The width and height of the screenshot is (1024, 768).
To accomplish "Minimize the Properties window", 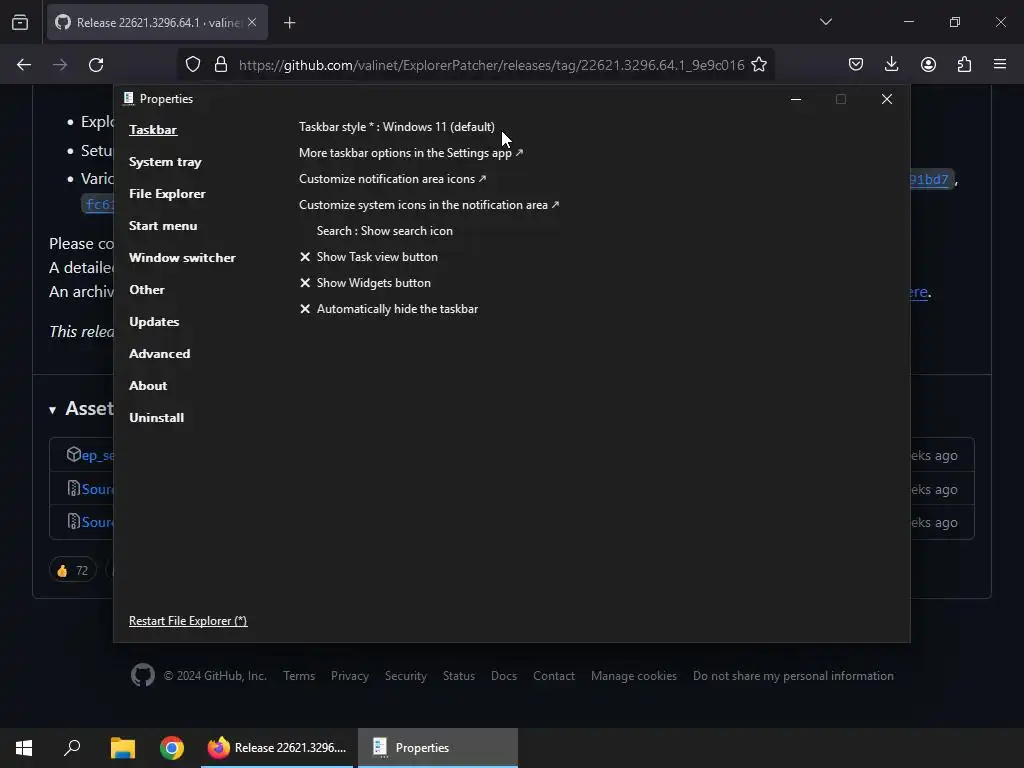I will pos(795,99).
